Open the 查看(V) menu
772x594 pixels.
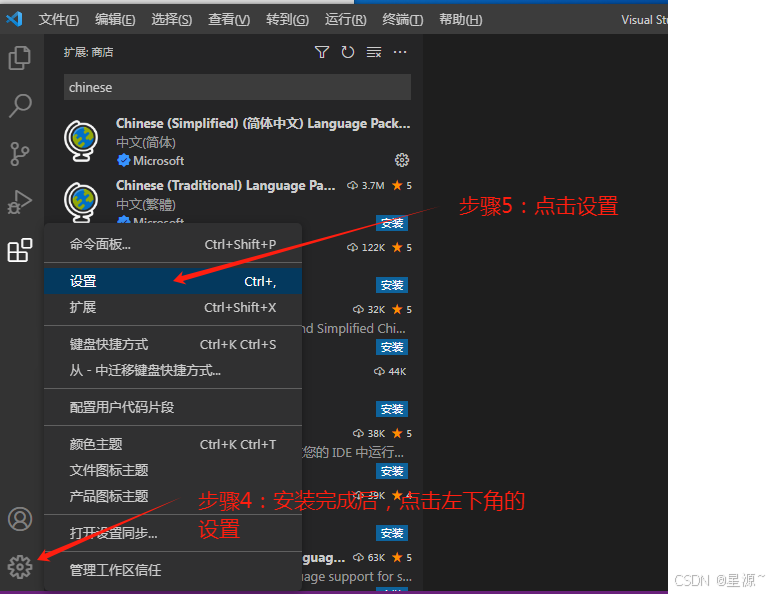pos(229,20)
